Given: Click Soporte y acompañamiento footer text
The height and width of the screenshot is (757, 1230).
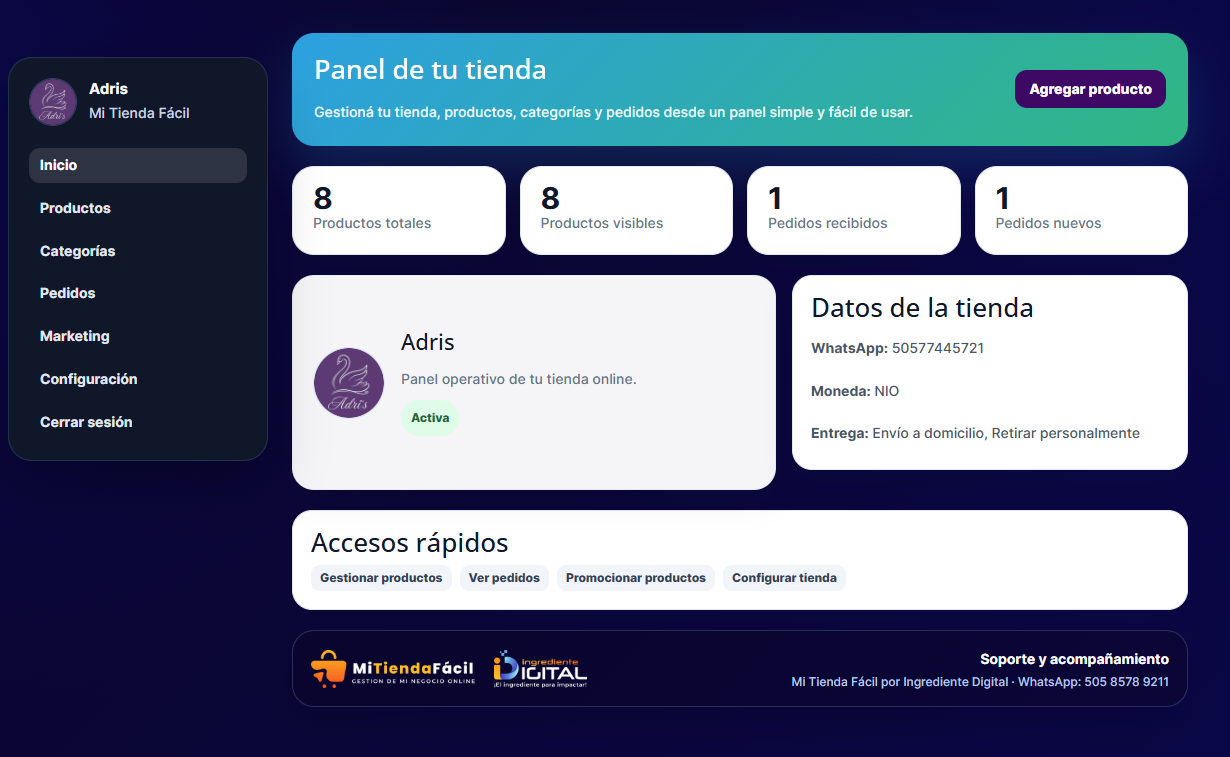Looking at the screenshot, I should point(1074,659).
